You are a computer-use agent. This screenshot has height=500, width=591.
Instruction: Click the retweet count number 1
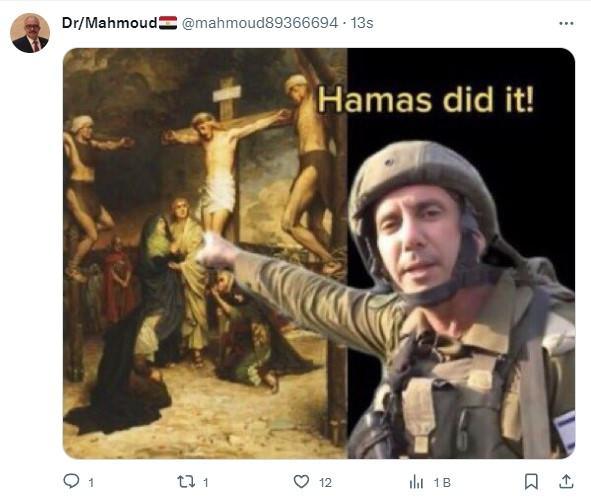coord(206,483)
